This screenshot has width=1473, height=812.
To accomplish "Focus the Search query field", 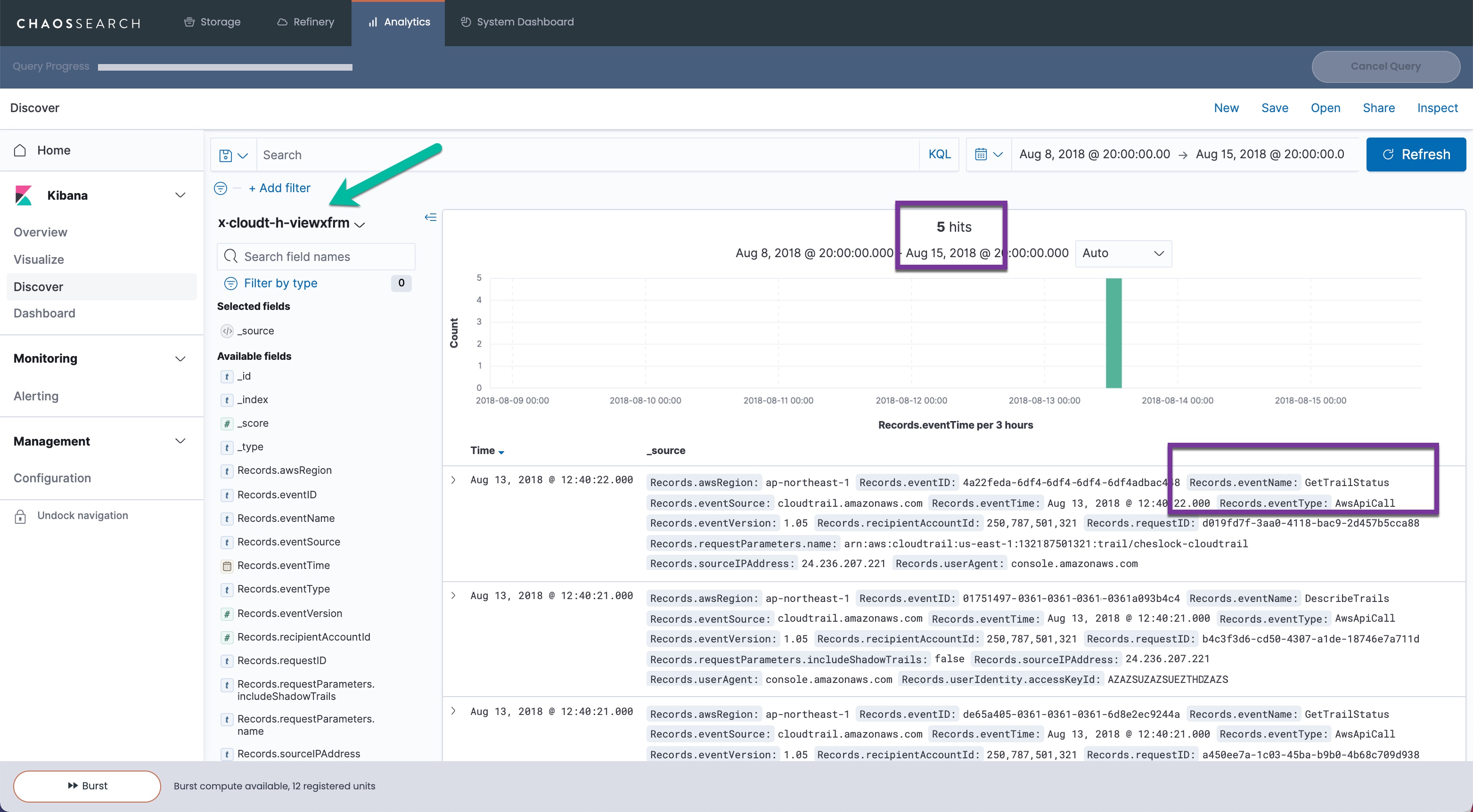I will [587, 155].
